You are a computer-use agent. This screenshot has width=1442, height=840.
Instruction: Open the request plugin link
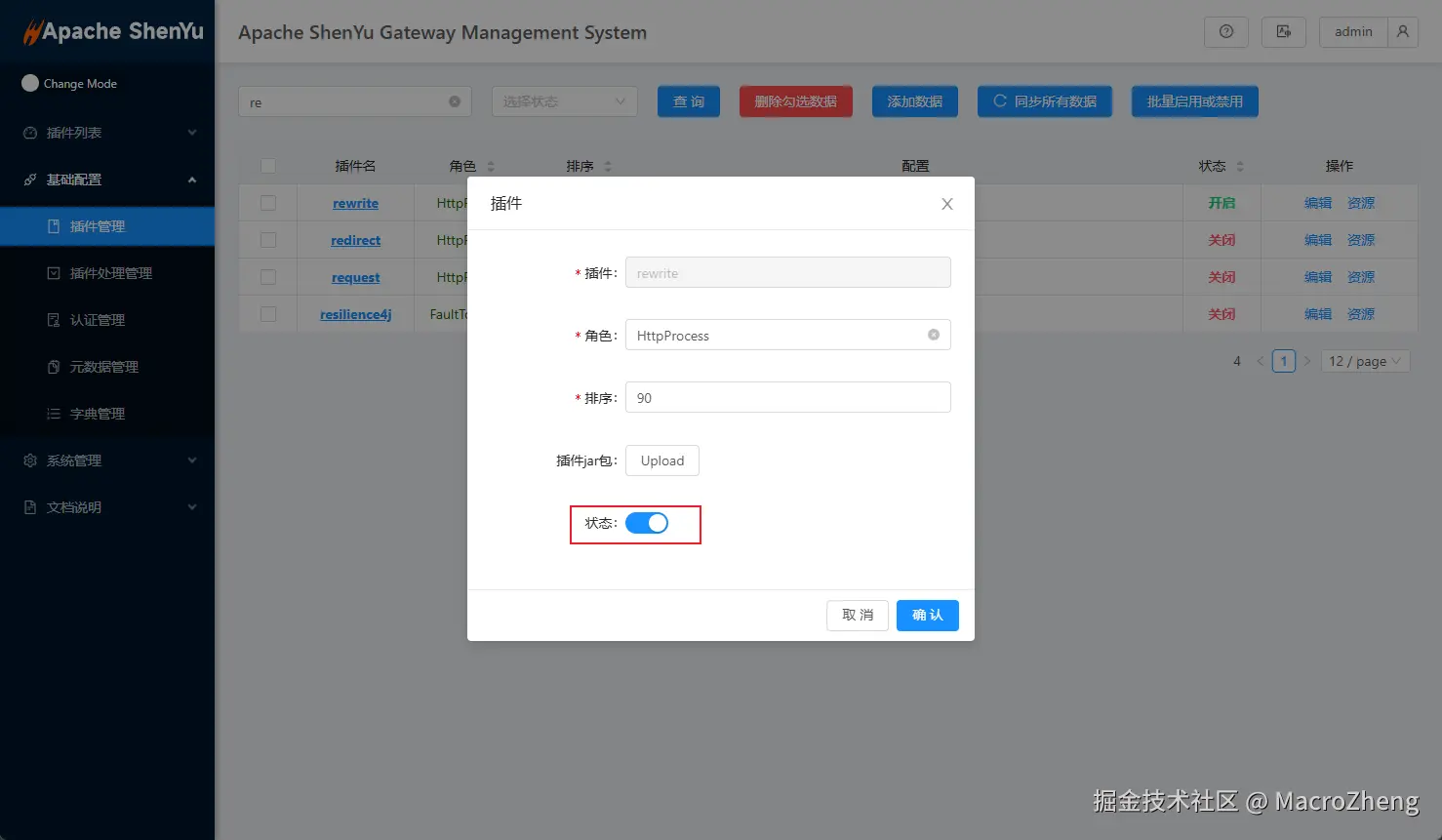(355, 277)
